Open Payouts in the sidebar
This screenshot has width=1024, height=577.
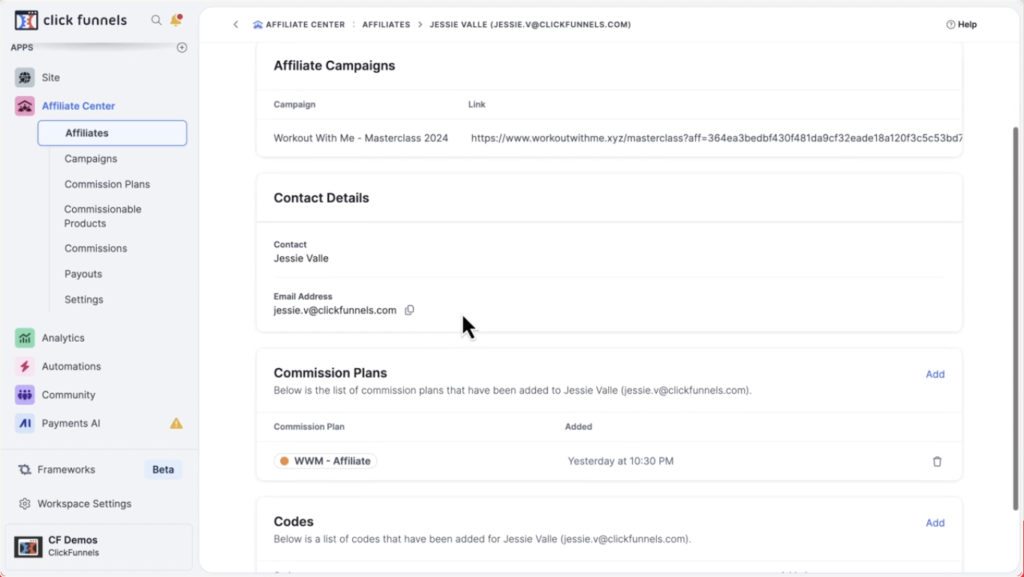pos(83,274)
